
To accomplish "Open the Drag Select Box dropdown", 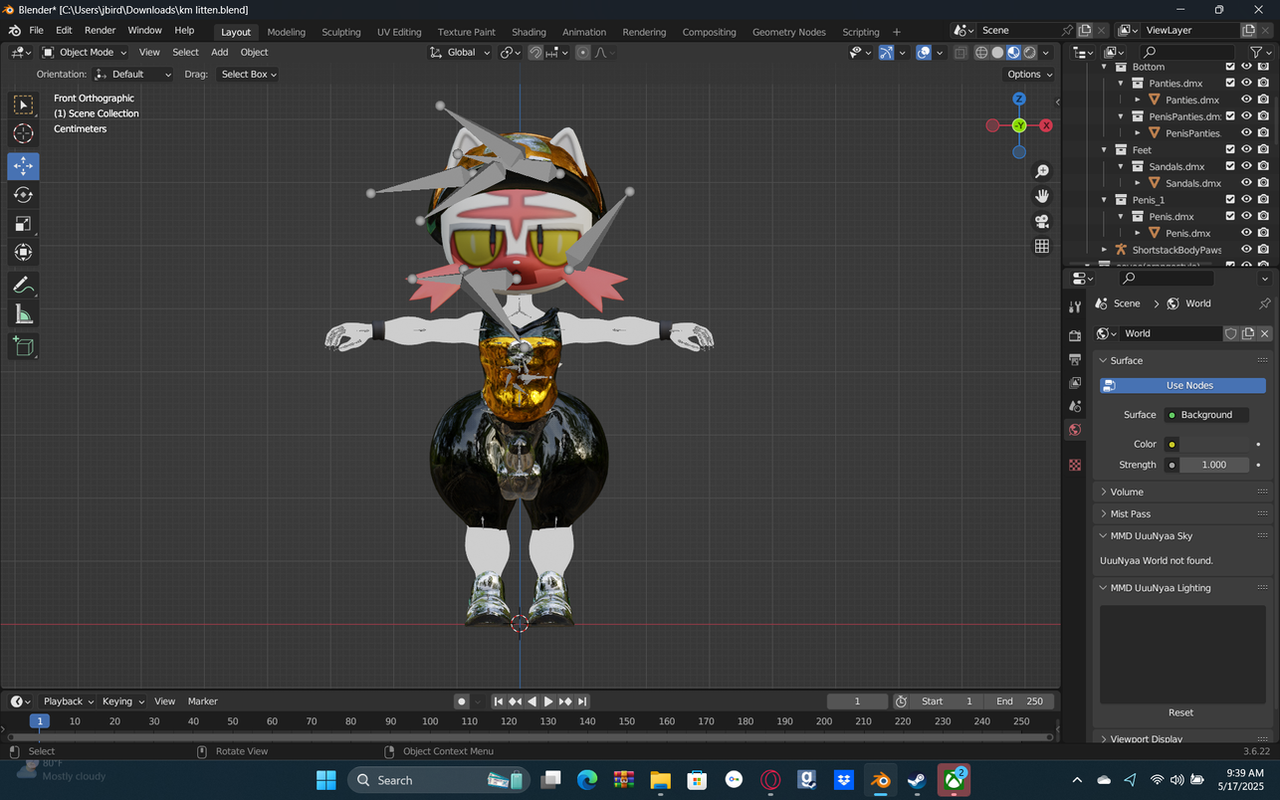I will 248,74.
